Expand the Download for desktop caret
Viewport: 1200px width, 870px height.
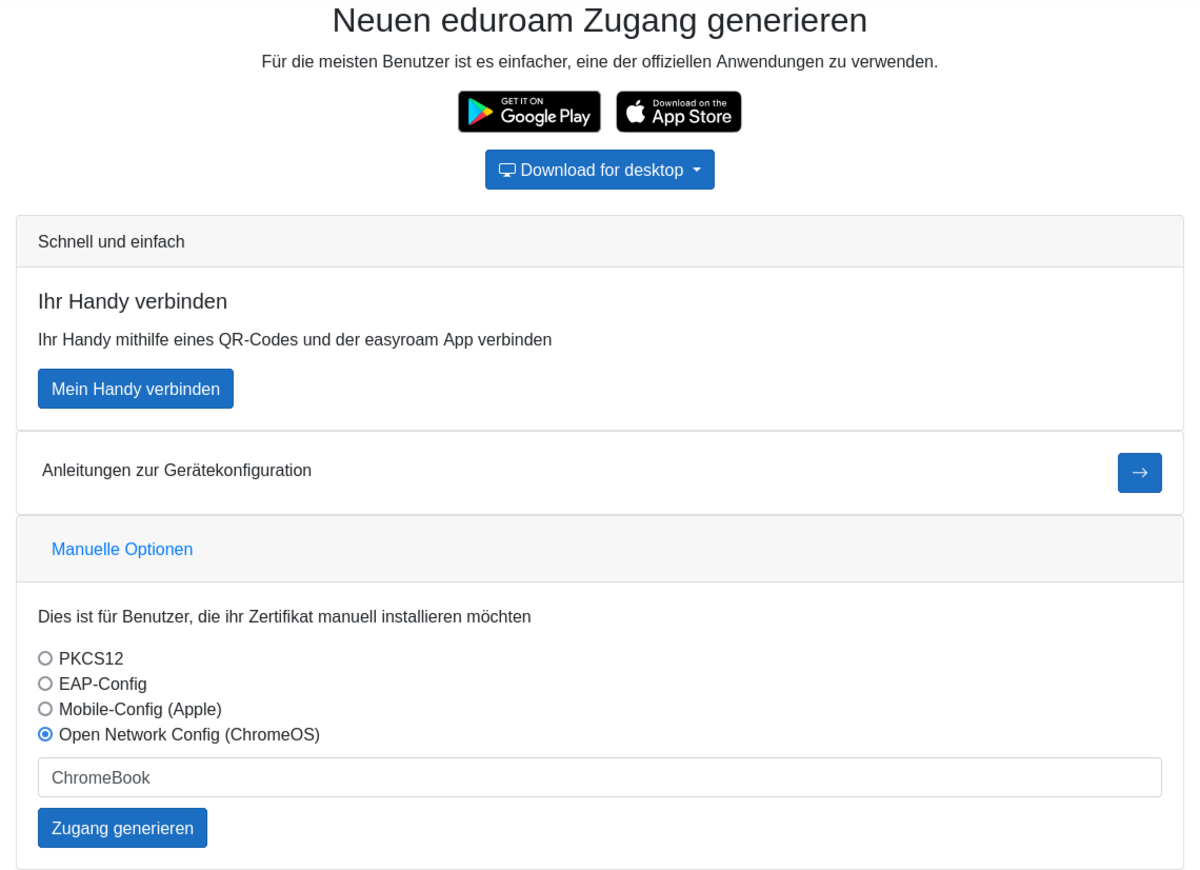tap(697, 170)
